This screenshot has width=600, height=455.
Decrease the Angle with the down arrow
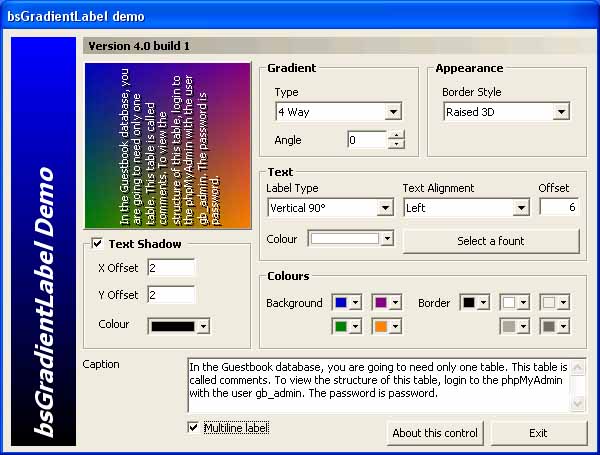[x=397, y=145]
